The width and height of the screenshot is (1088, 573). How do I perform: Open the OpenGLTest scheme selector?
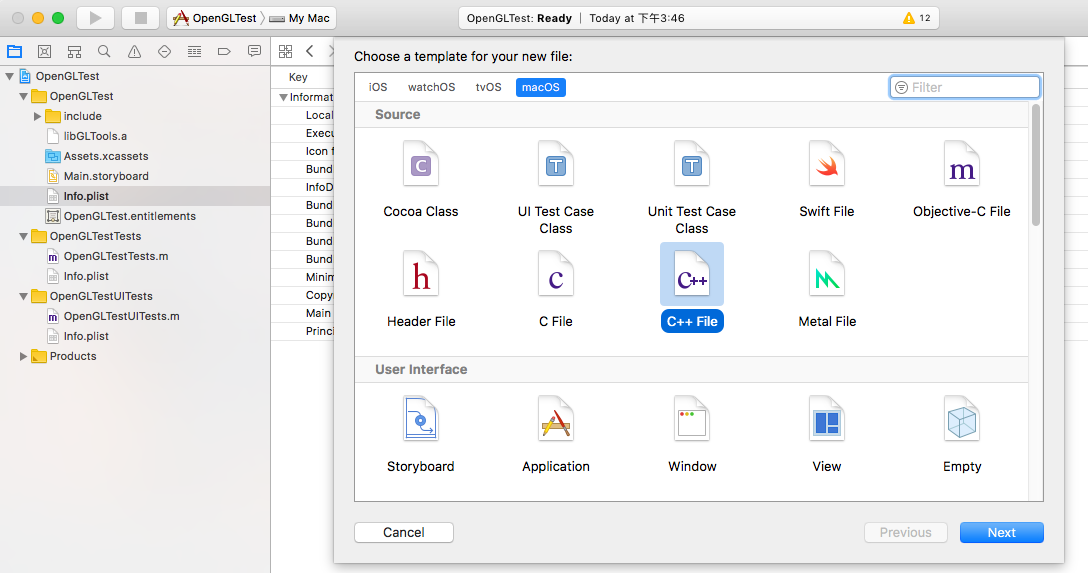coord(215,18)
